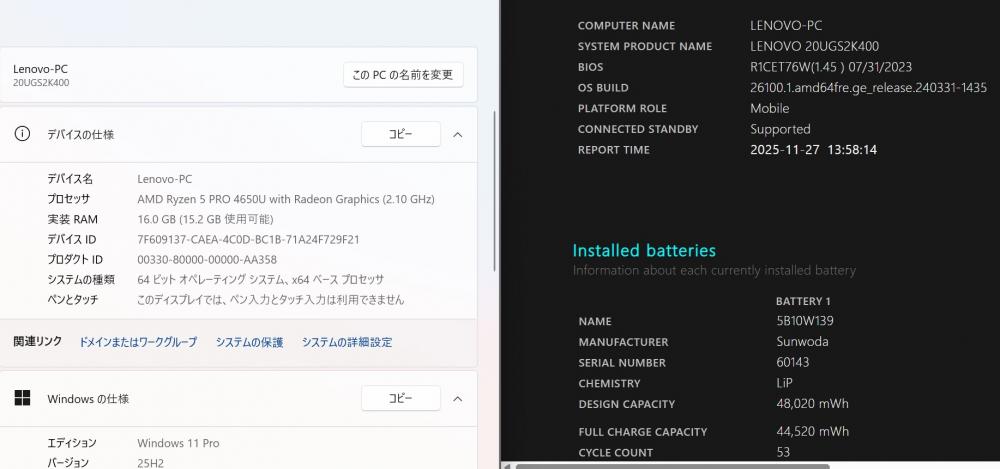Select the 20UGS2K400 model text under Lenovo-PC
The height and width of the screenshot is (469, 1000).
41,83
